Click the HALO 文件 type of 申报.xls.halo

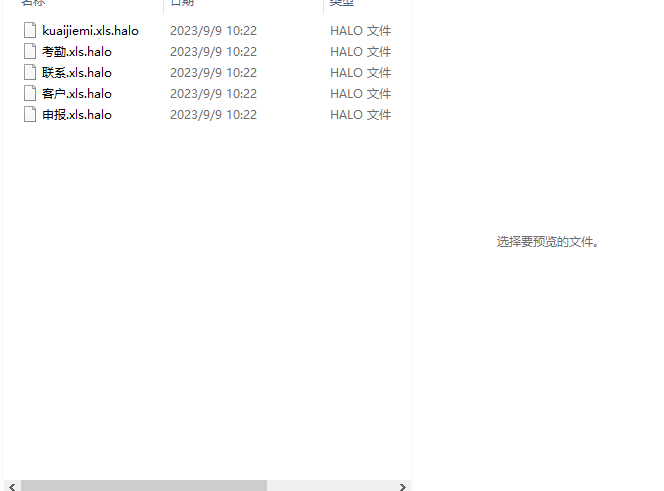[360, 115]
